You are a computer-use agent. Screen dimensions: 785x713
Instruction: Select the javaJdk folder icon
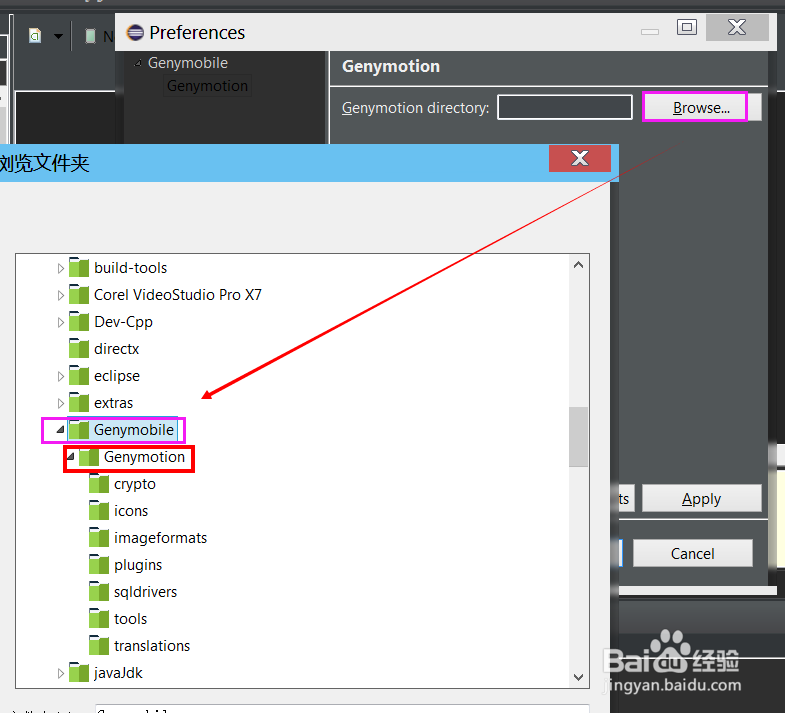pos(79,672)
